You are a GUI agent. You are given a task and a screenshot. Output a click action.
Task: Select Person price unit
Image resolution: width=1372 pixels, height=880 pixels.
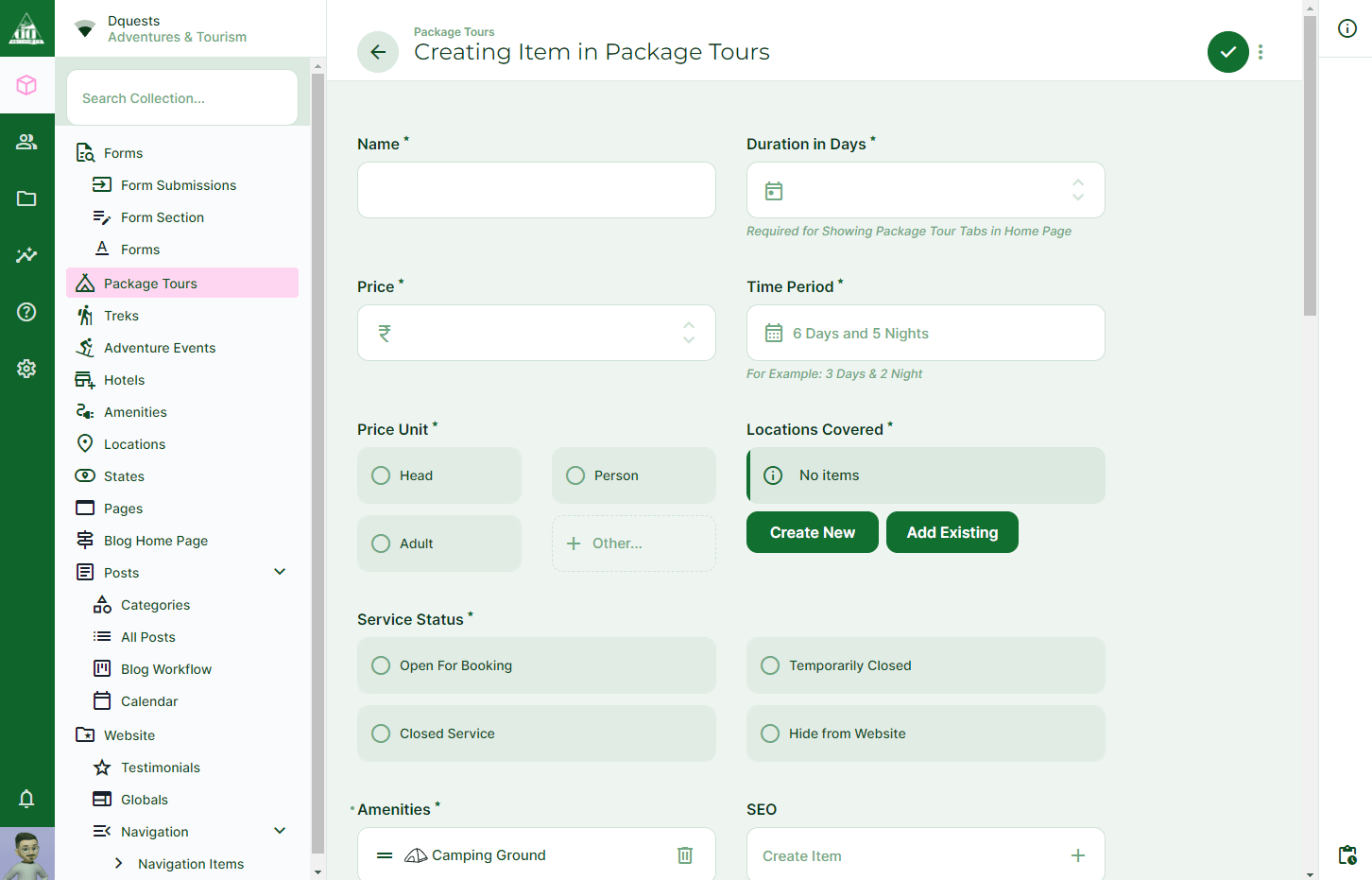point(634,475)
